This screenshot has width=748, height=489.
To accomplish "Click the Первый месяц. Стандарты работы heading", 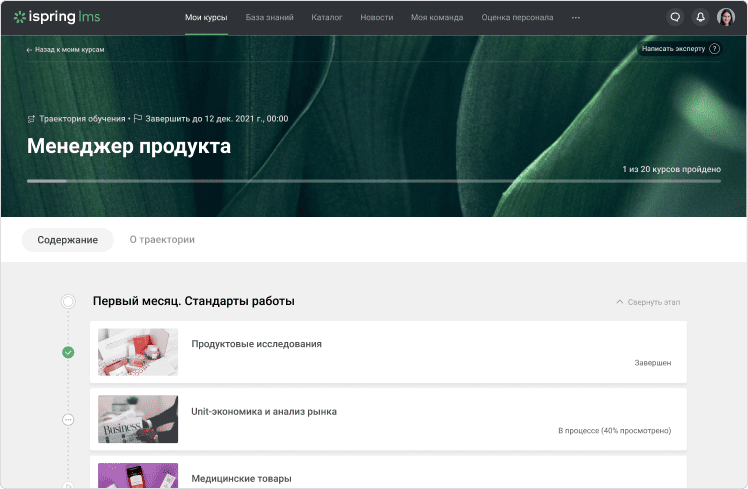I will tap(194, 302).
